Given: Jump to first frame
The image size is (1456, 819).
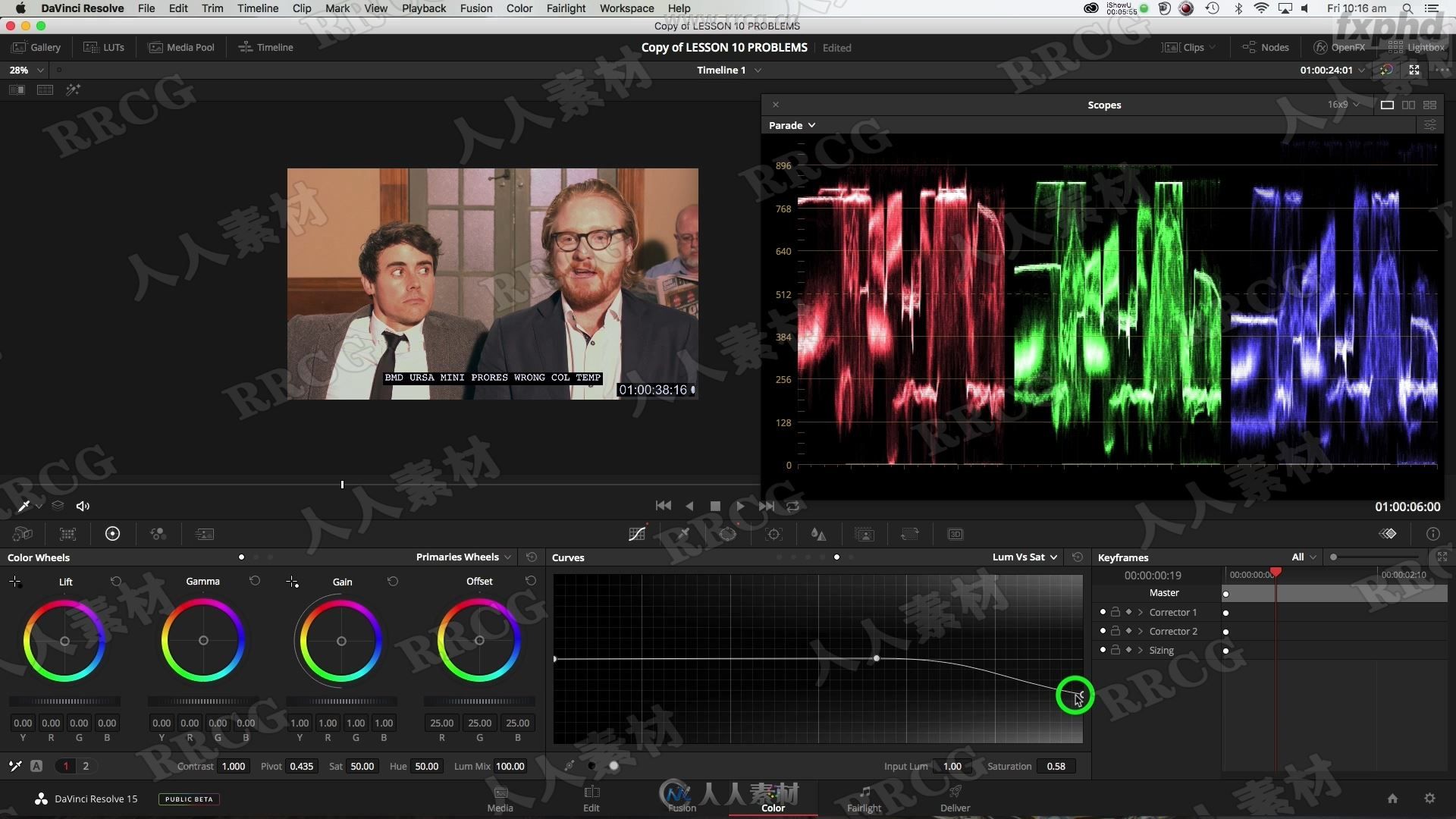Looking at the screenshot, I should coord(663,506).
